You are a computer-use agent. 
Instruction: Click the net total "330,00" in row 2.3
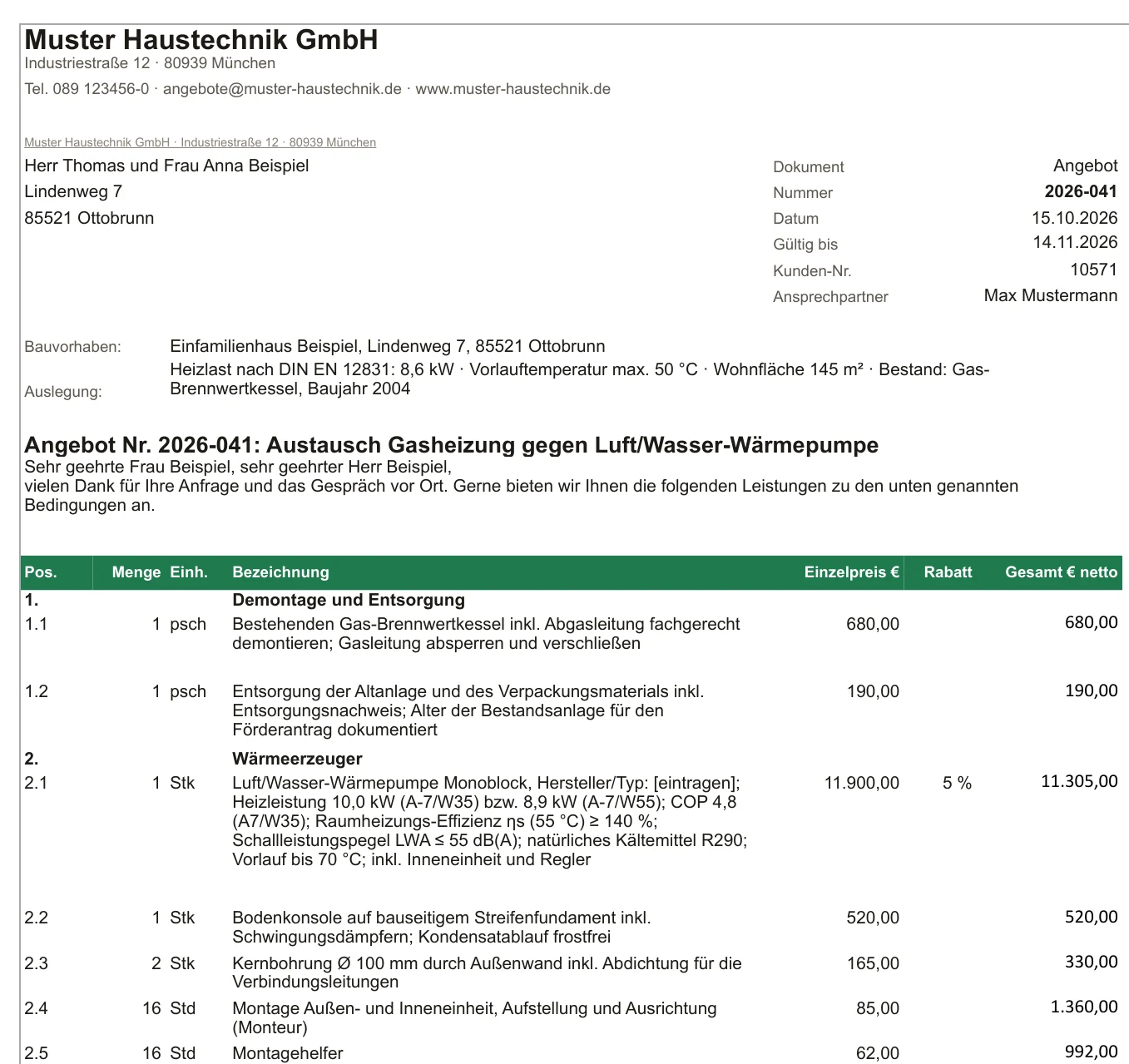1092,962
